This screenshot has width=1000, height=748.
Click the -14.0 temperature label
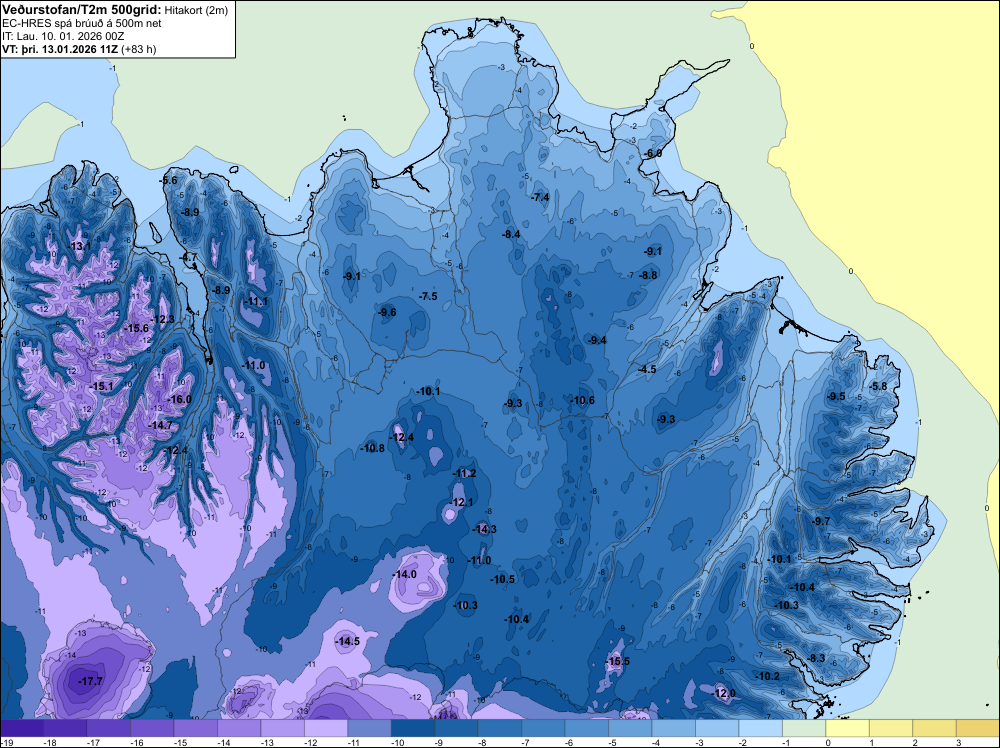click(404, 574)
